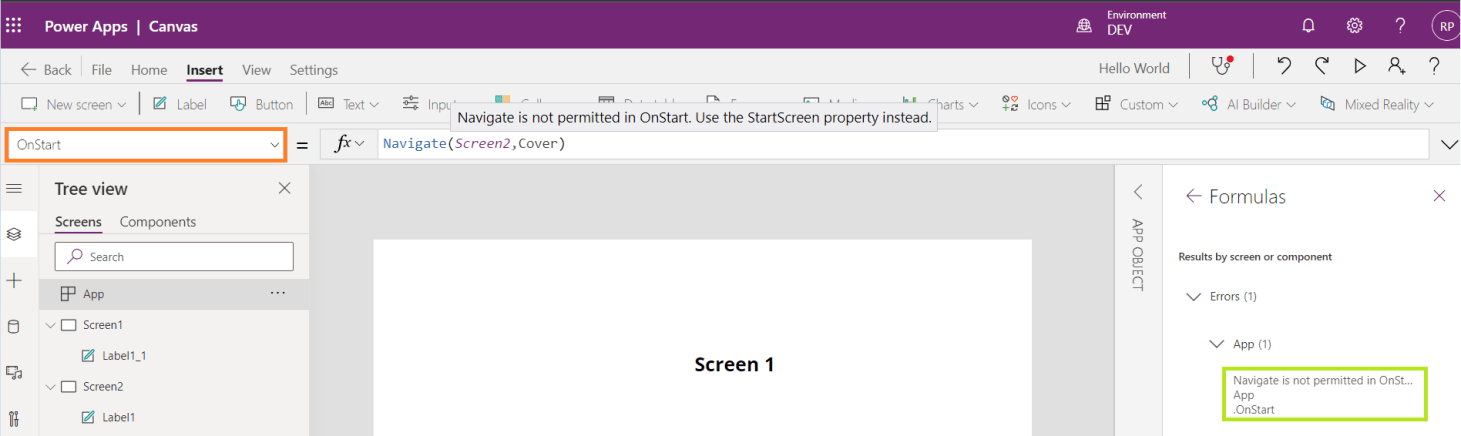
Task: Switch to the Components tab
Action: (x=158, y=222)
